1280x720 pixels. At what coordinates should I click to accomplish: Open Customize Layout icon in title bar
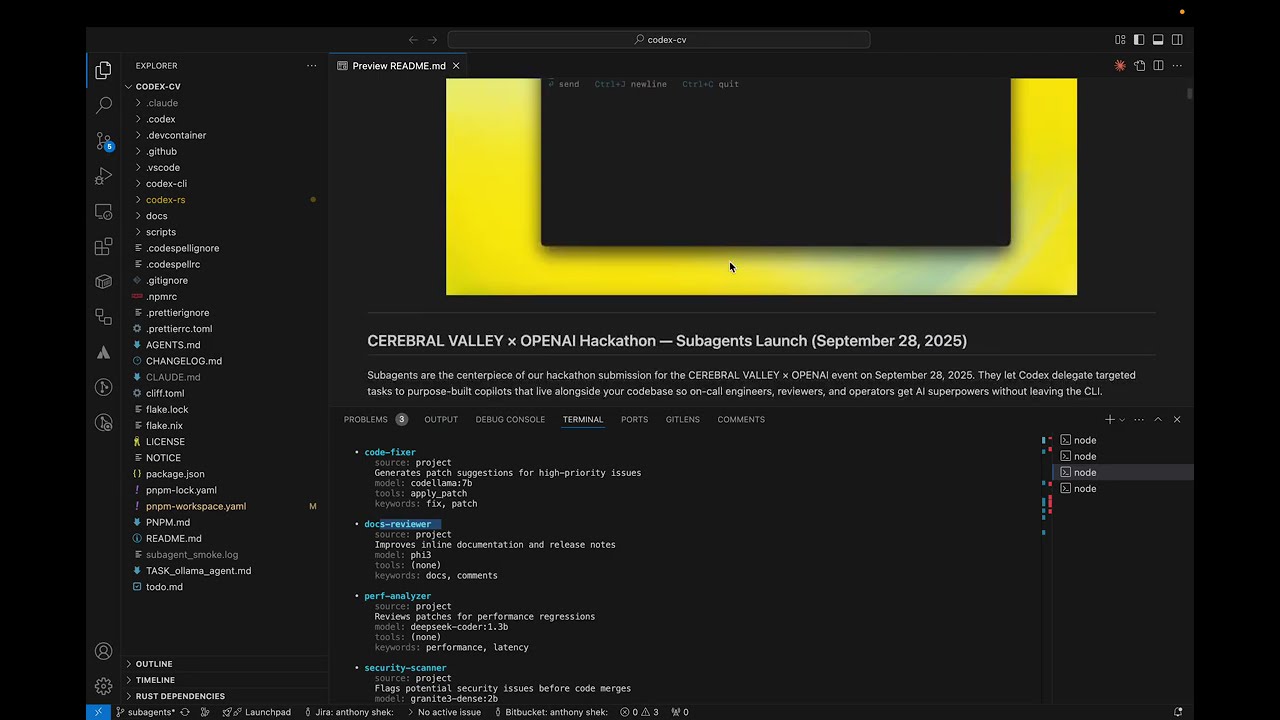(1120, 40)
